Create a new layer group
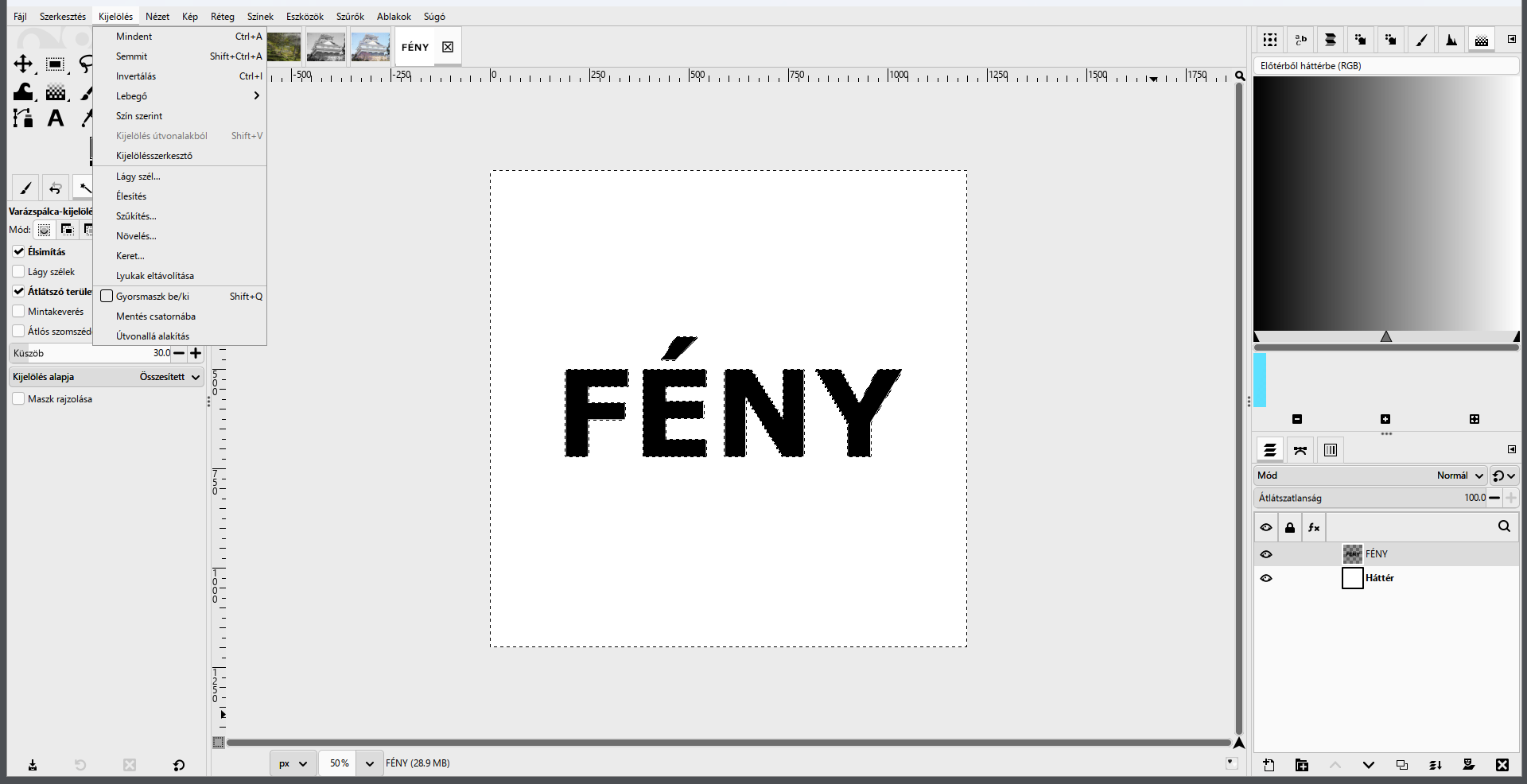Viewport: 1527px width, 784px height. click(x=1302, y=765)
